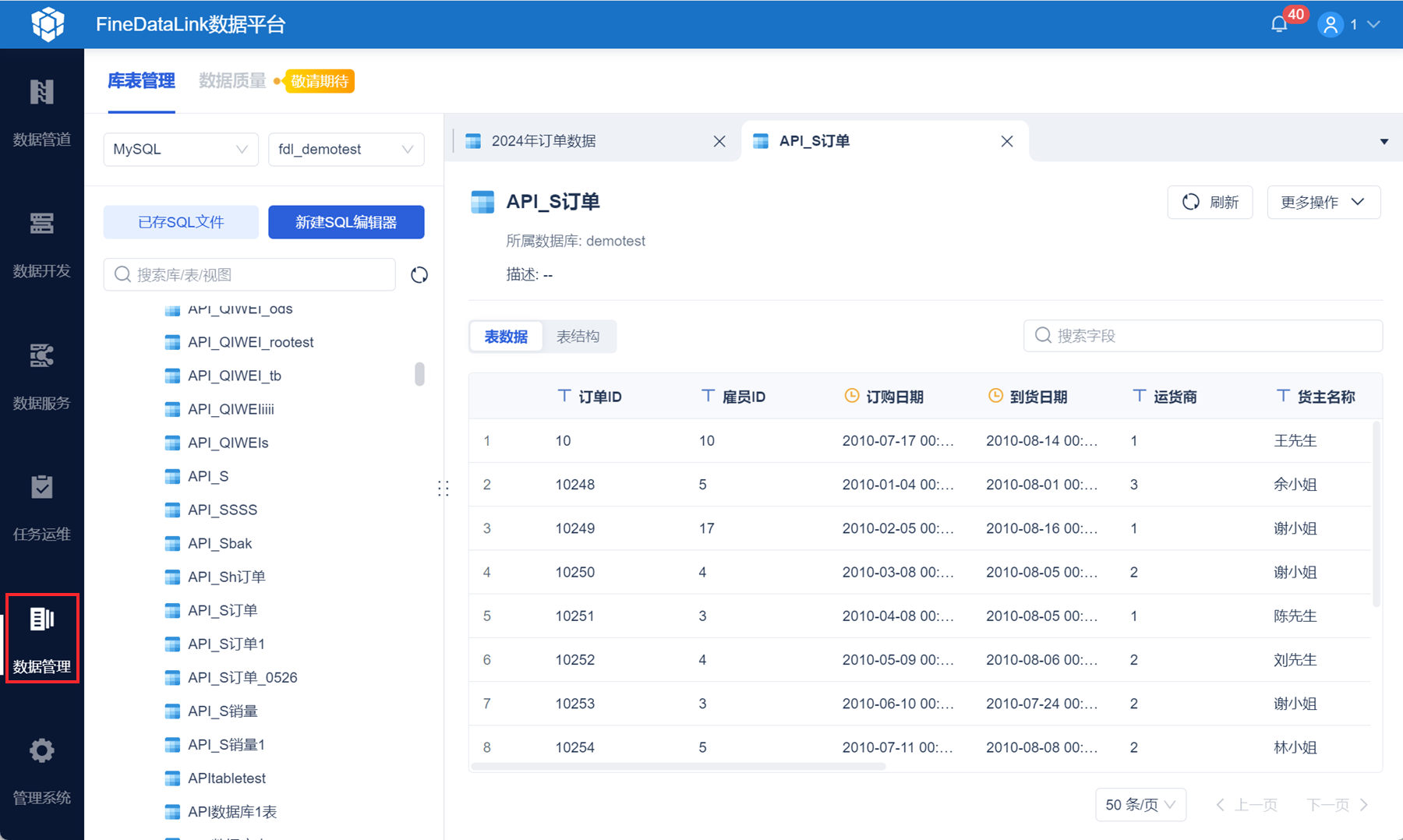1403x840 pixels.
Task: Open the 50 条/页 page size dropdown
Action: tap(1140, 805)
